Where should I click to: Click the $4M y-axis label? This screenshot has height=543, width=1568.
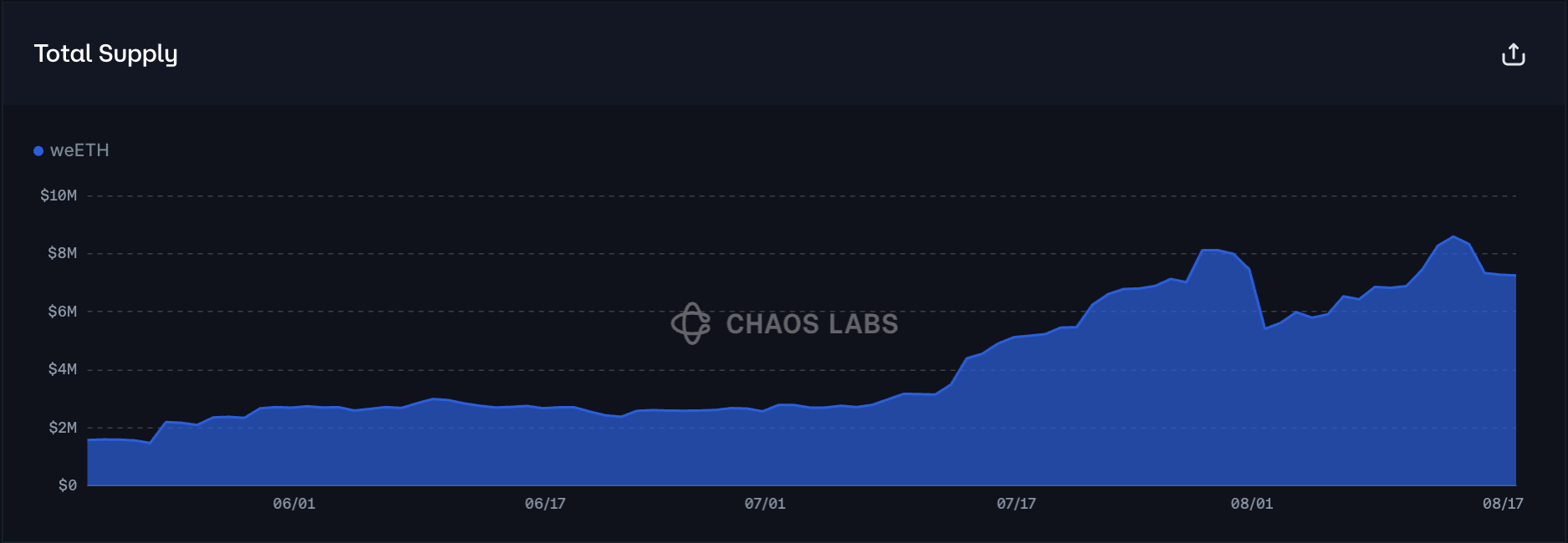click(x=63, y=369)
